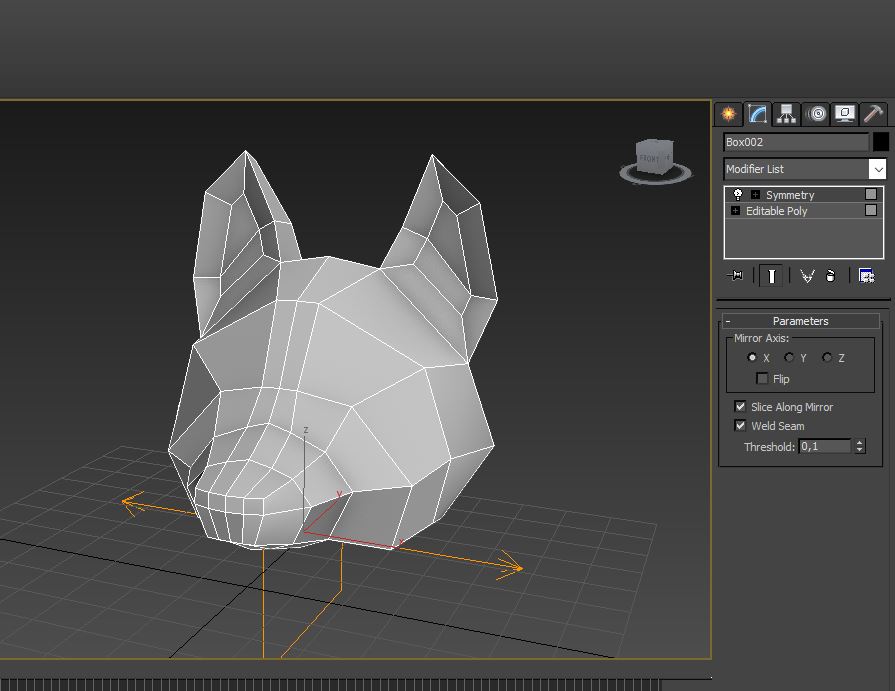Open the Create command panel tab
The width and height of the screenshot is (895, 691).
729,114
